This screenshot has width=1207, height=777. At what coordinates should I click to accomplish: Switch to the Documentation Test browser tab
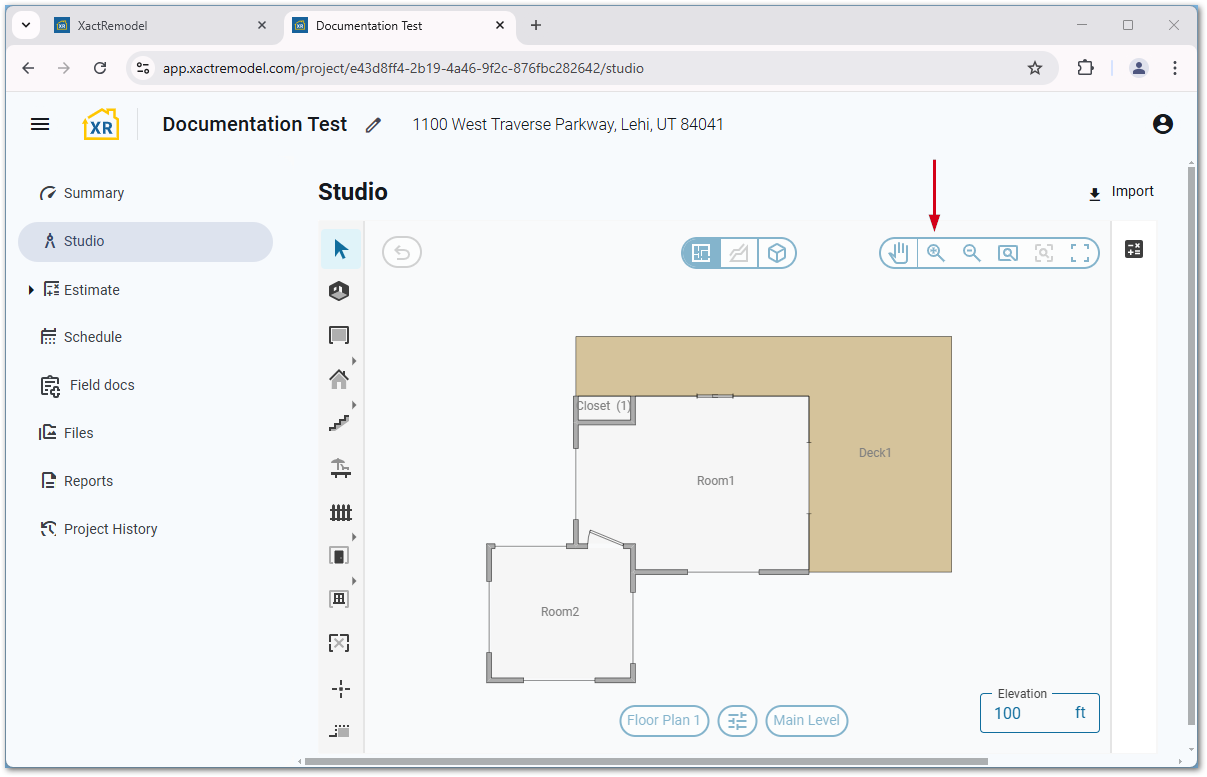point(399,26)
